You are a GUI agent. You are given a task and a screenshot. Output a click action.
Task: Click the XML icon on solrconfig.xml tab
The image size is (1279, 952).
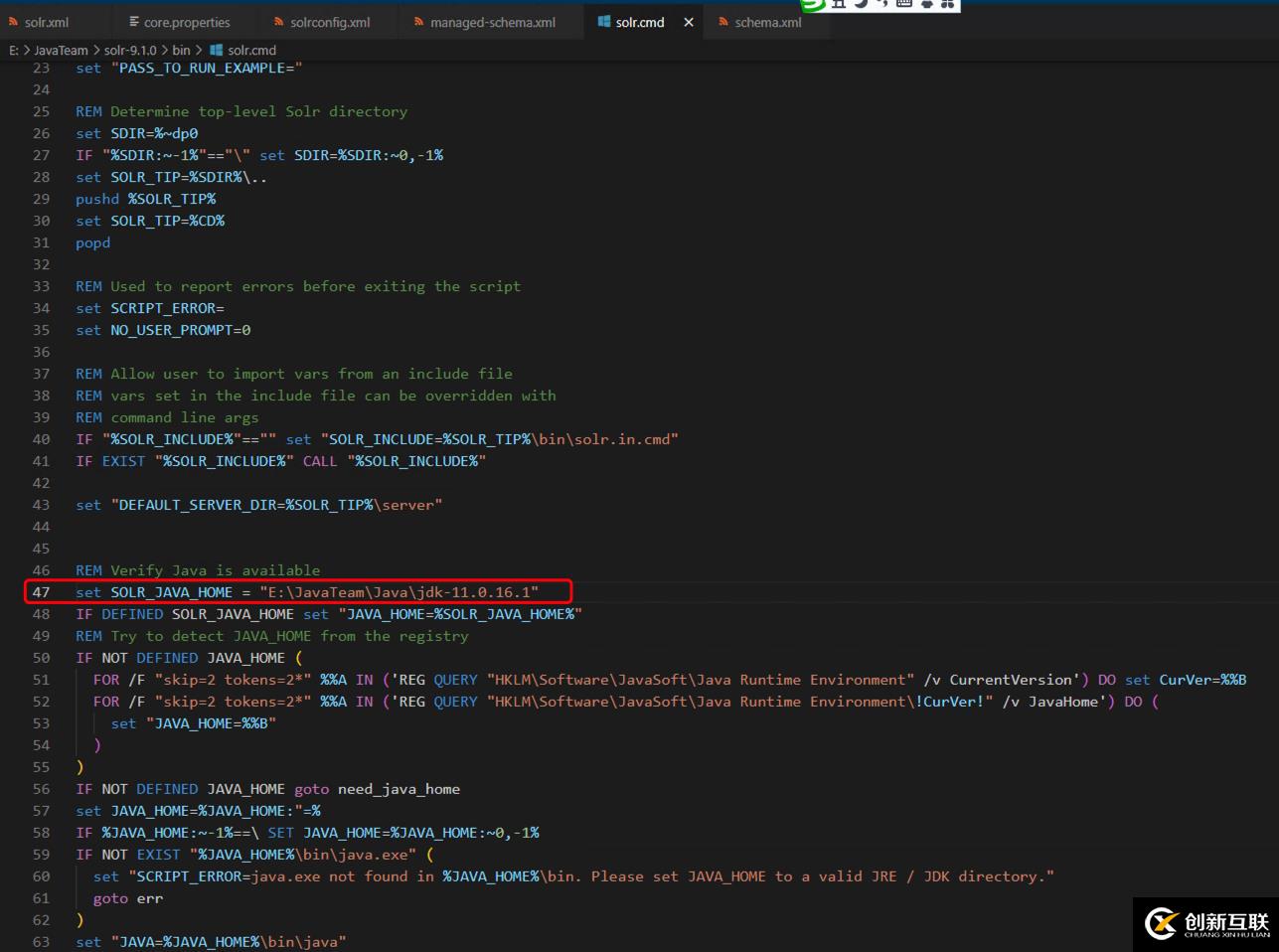[x=279, y=22]
